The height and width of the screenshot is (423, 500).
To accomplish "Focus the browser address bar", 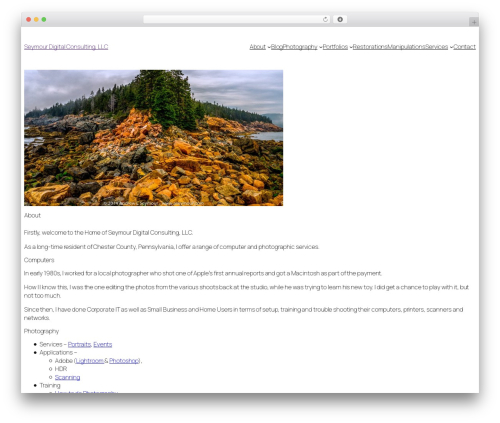I will pos(237,19).
